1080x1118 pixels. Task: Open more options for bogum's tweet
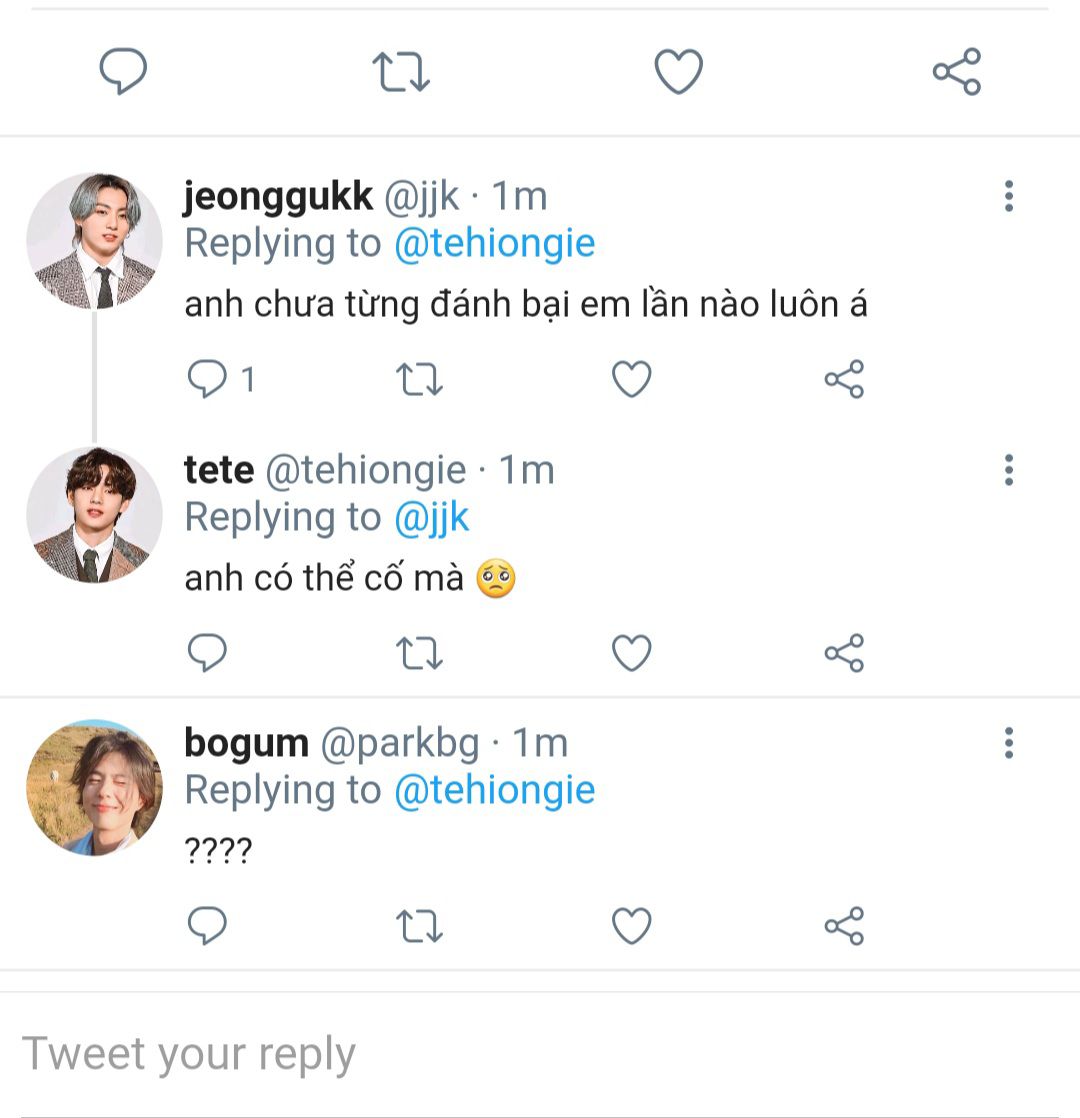[1008, 743]
